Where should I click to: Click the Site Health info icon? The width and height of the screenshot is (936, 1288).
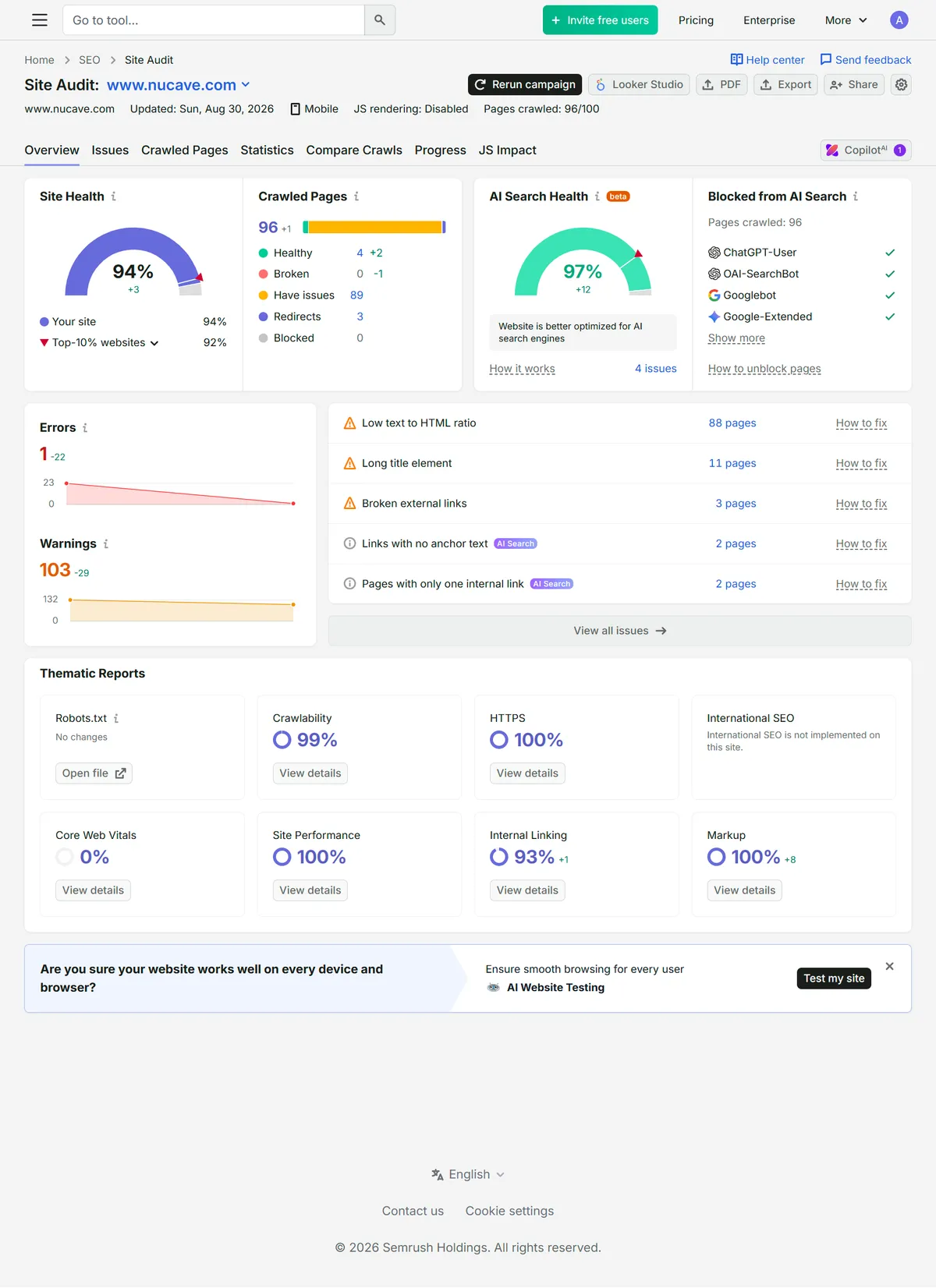click(114, 196)
